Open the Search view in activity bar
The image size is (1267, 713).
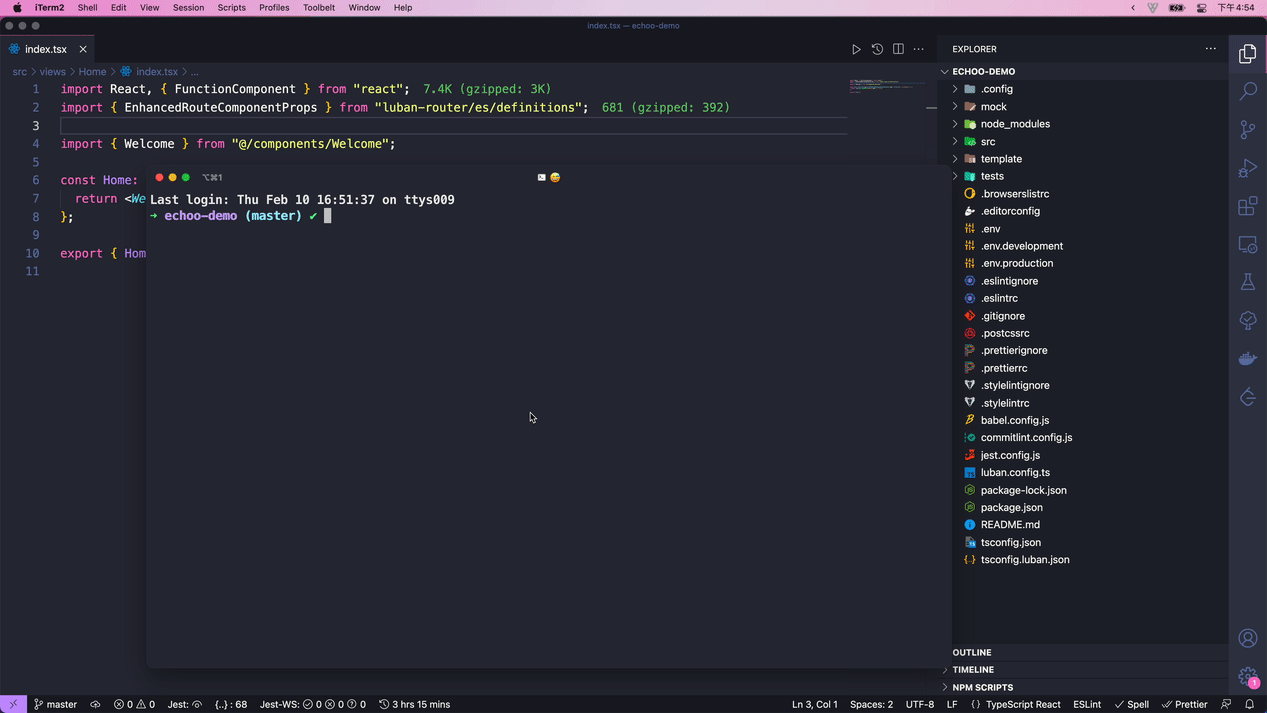[1247, 92]
